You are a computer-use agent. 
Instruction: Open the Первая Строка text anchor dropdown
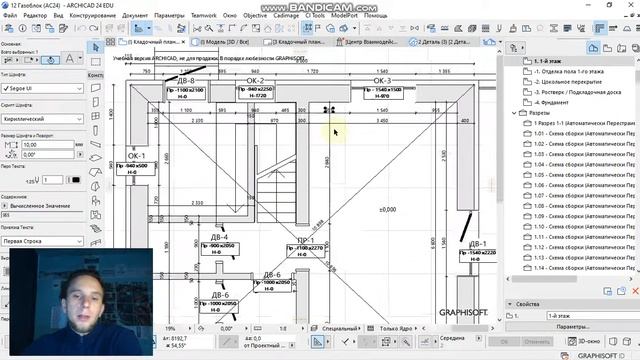(x=42, y=241)
